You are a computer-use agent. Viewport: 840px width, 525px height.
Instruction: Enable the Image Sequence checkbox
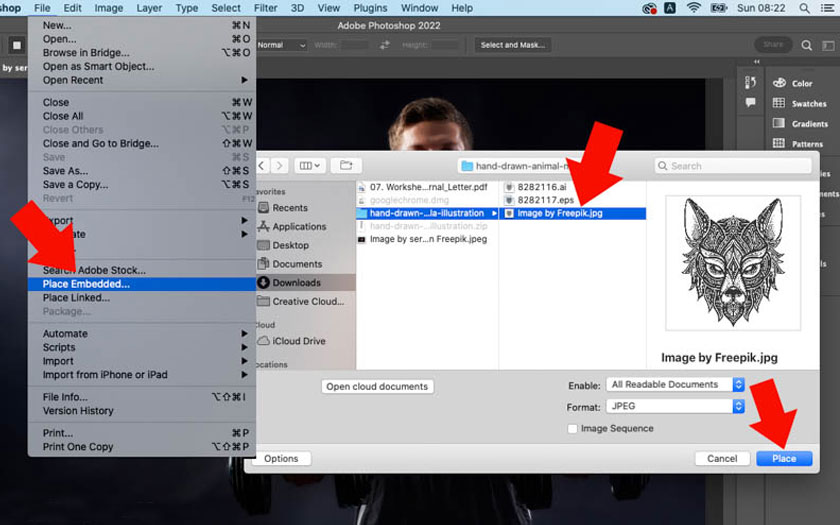tap(573, 428)
